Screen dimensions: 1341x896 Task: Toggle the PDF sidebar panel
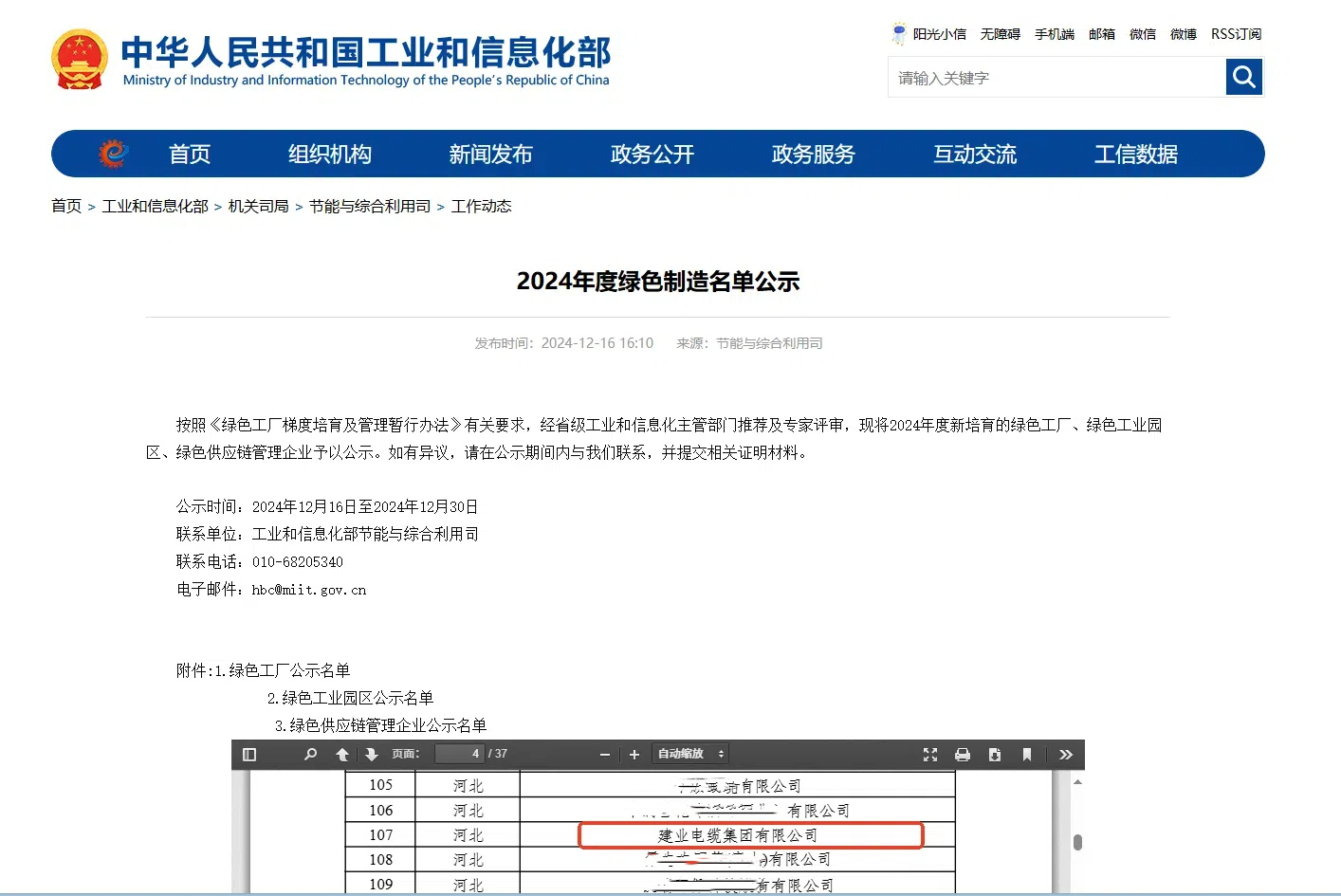(249, 754)
